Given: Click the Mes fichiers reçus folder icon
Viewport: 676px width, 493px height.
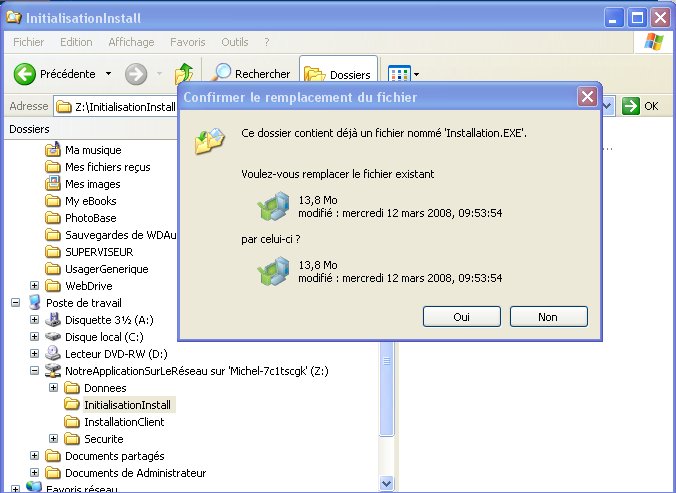Looking at the screenshot, I should pyautogui.click(x=53, y=167).
